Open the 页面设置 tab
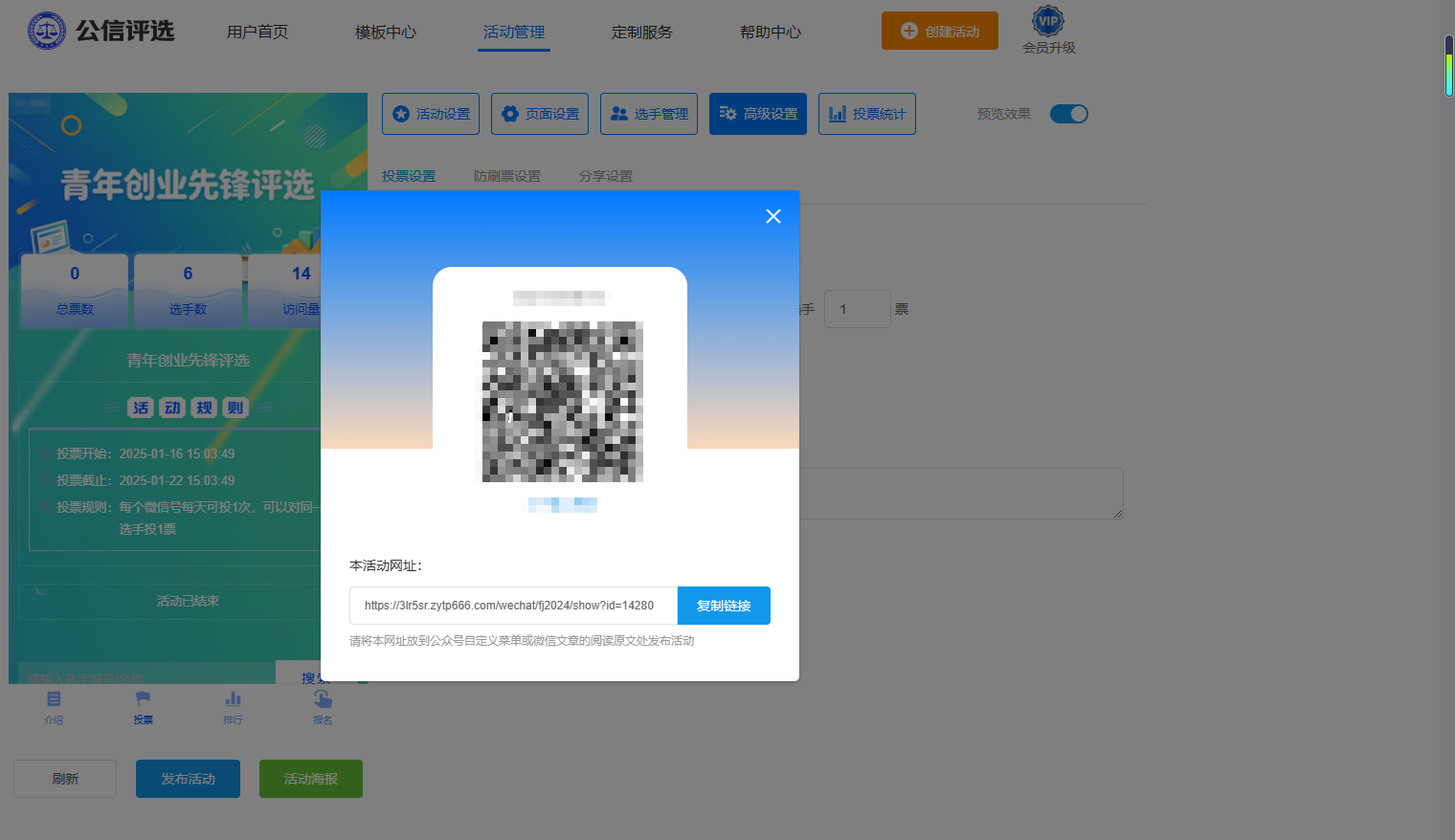1455x840 pixels. click(540, 114)
